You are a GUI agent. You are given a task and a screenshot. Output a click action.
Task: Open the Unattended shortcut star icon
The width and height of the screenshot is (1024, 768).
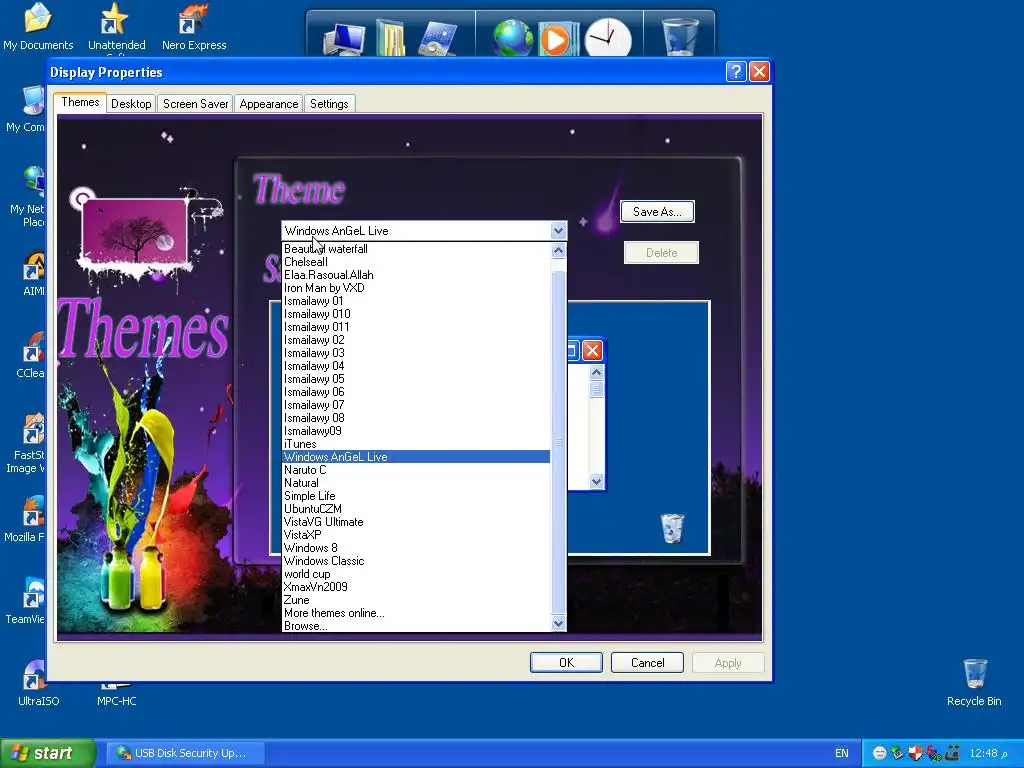pyautogui.click(x=116, y=26)
